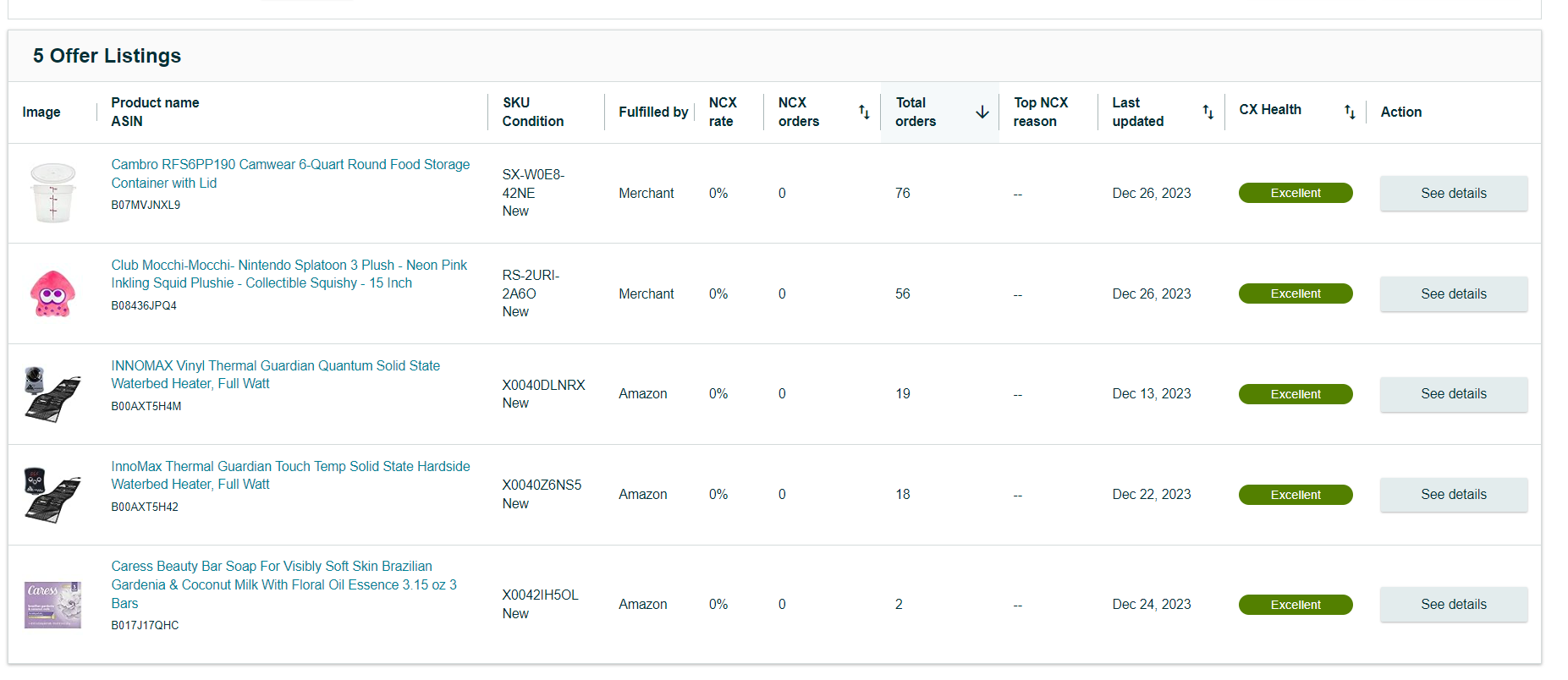The height and width of the screenshot is (680, 1568).
Task: Click total orders value 18
Action: pos(903,494)
